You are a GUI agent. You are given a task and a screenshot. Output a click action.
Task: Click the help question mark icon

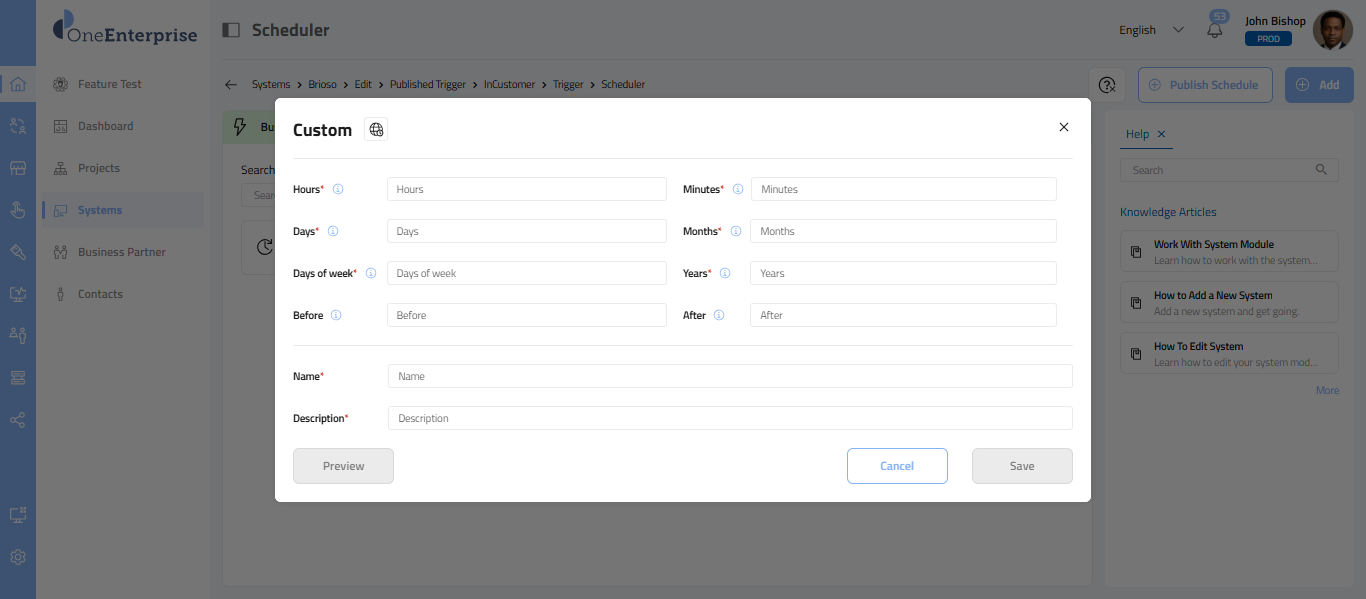(x=1107, y=85)
